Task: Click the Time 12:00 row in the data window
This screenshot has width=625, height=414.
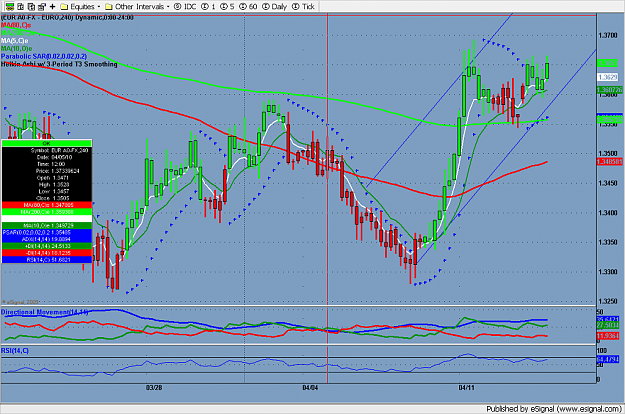Action: 47,164
